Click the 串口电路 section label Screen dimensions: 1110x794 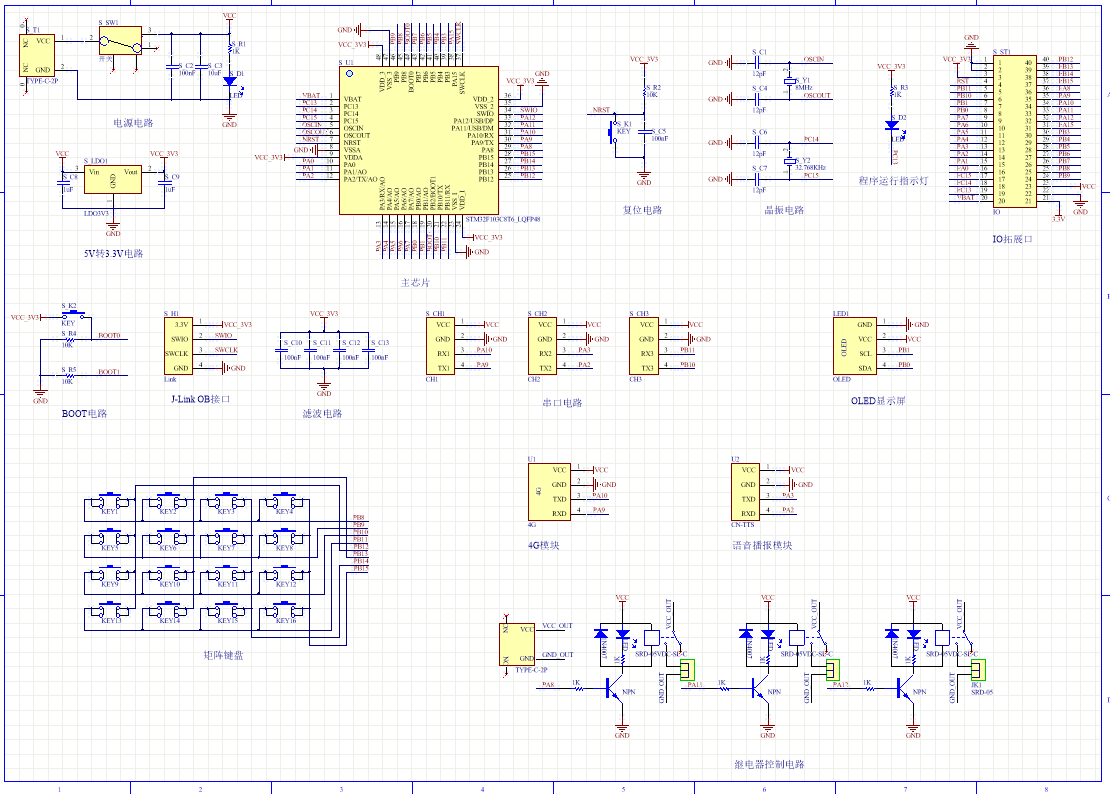(562, 403)
